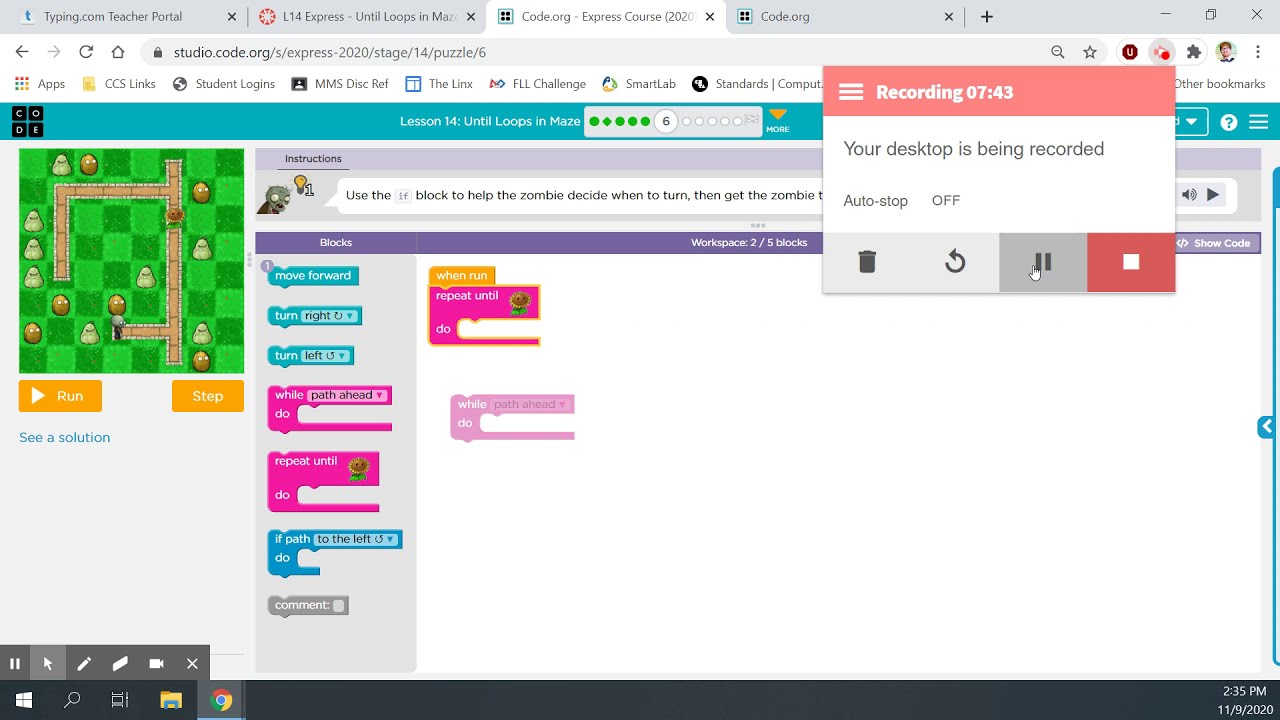Go to the browser home page
1280x720 pixels.
coord(118,52)
